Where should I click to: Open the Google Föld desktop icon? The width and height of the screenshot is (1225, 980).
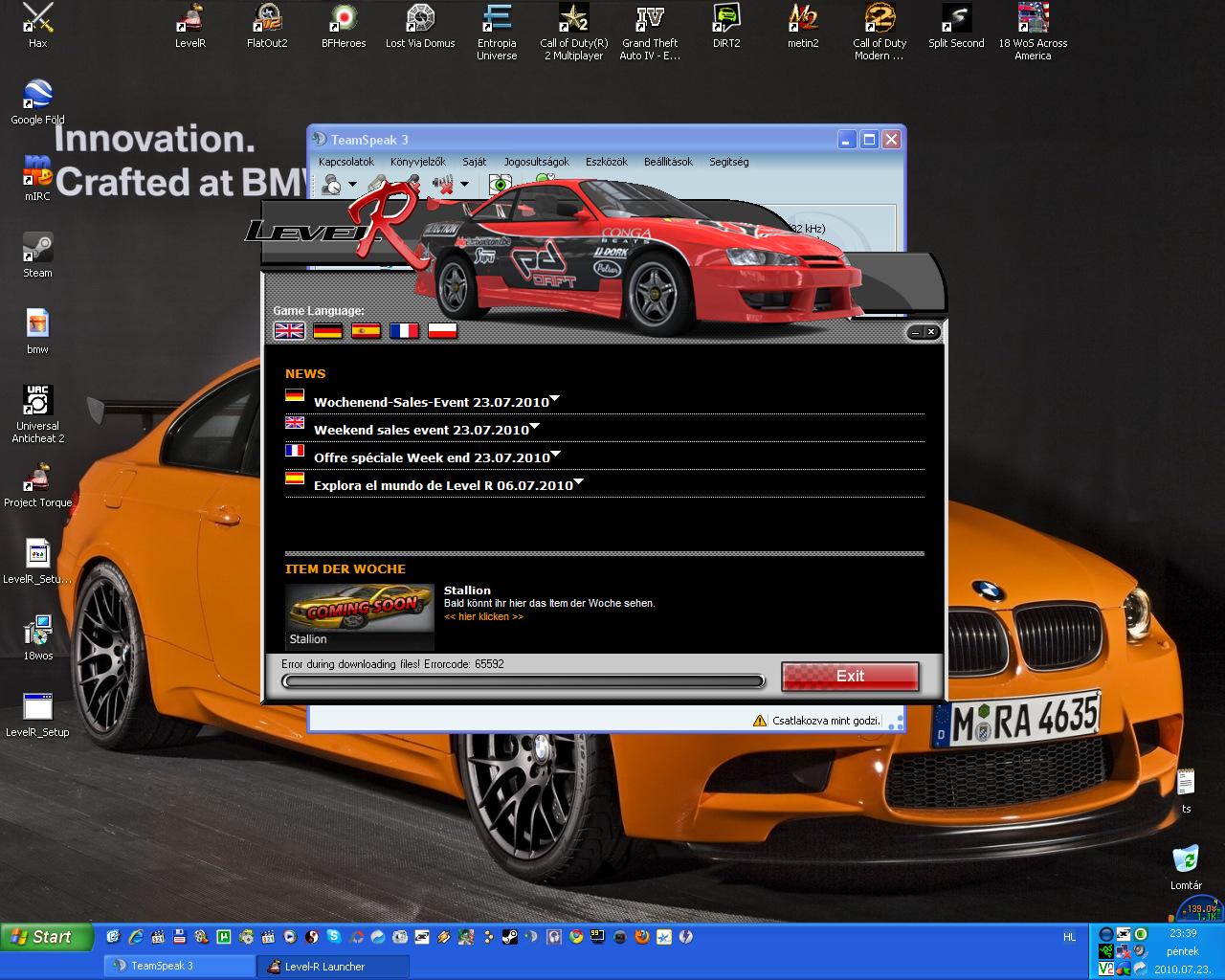tap(37, 102)
